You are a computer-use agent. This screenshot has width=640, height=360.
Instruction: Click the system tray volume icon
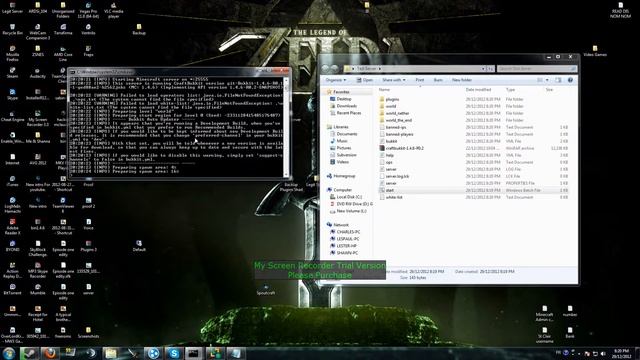pos(603,353)
